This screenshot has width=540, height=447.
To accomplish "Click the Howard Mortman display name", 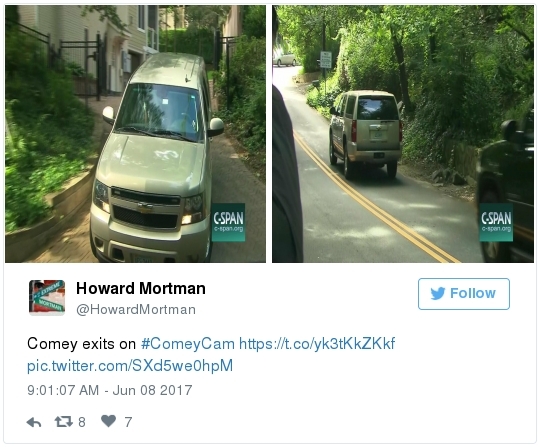I will click(x=141, y=288).
